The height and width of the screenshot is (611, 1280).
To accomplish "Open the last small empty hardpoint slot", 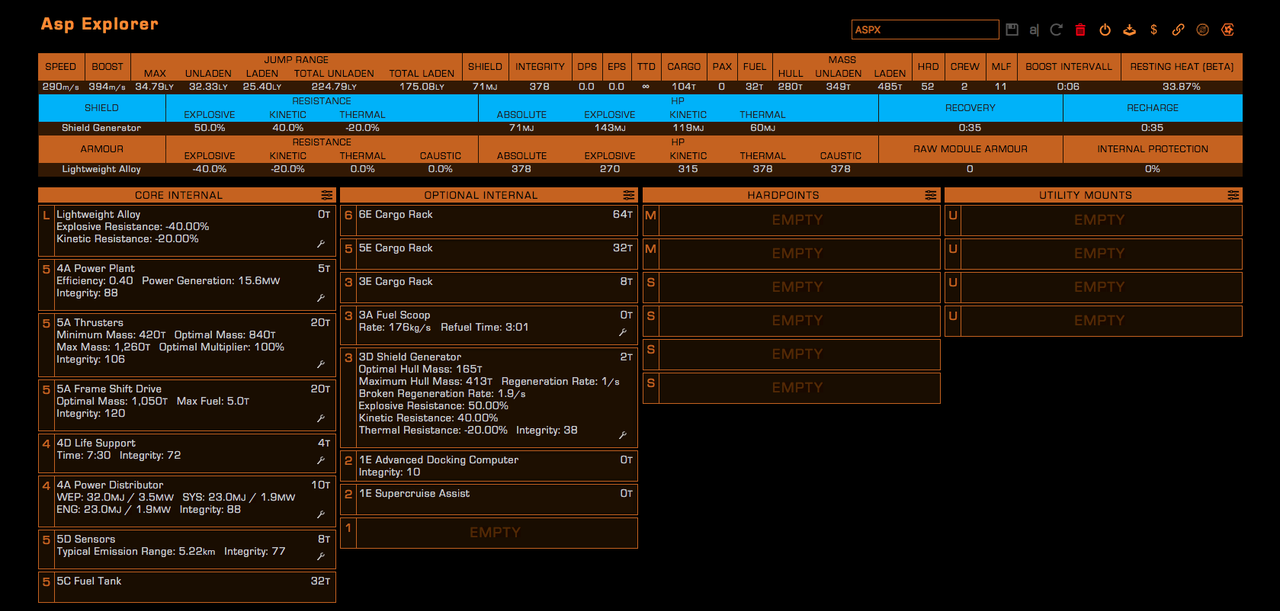I will point(791,387).
